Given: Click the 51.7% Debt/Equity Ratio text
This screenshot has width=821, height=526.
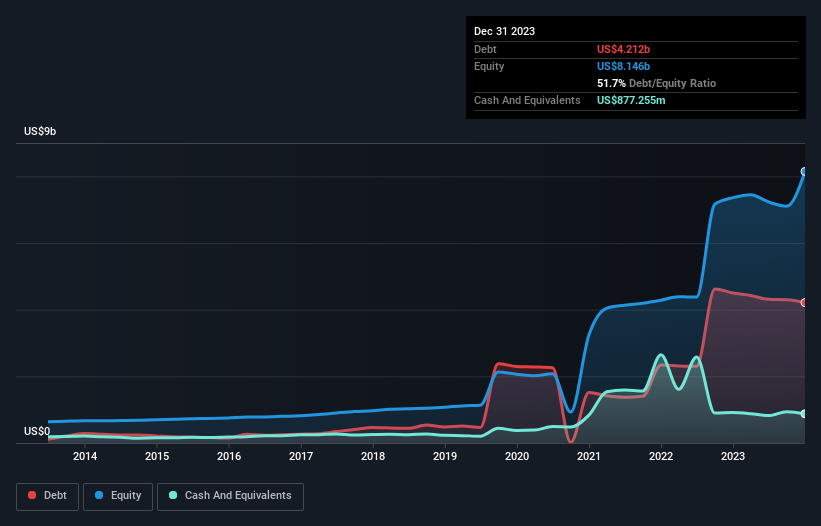Looking at the screenshot, I should click(x=656, y=83).
